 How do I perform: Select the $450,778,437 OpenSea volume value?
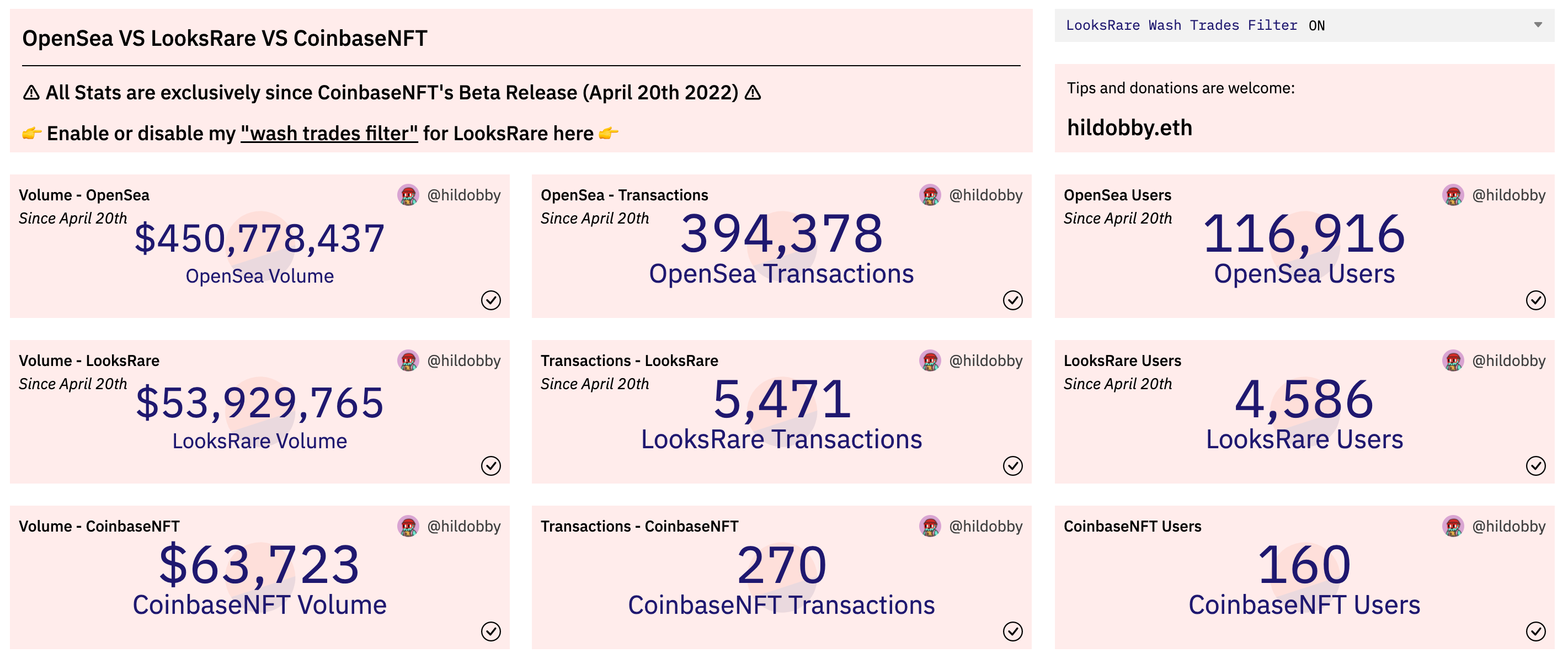[x=260, y=238]
